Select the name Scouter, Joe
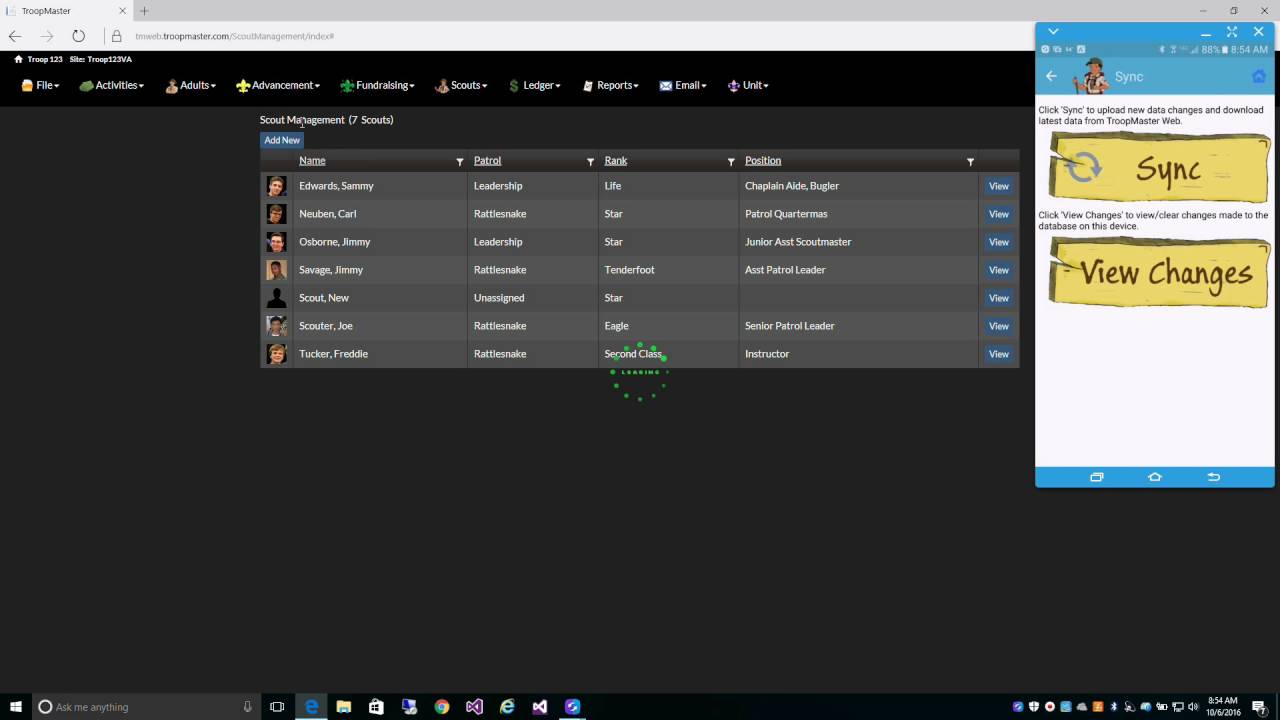Viewport: 1280px width, 720px height. 326,326
